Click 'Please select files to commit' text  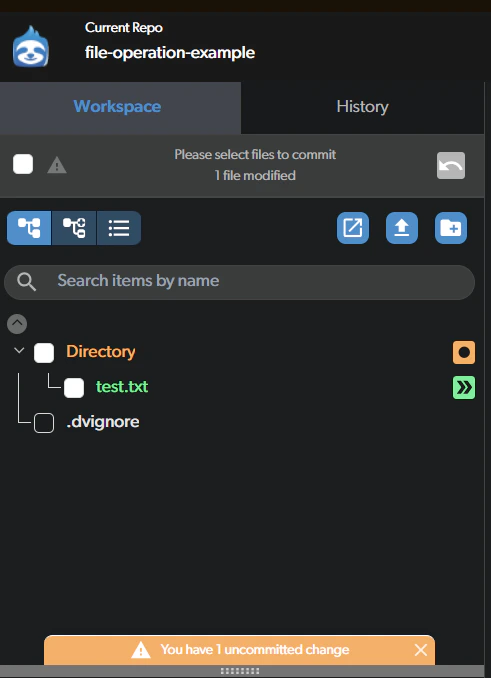pyautogui.click(x=255, y=155)
